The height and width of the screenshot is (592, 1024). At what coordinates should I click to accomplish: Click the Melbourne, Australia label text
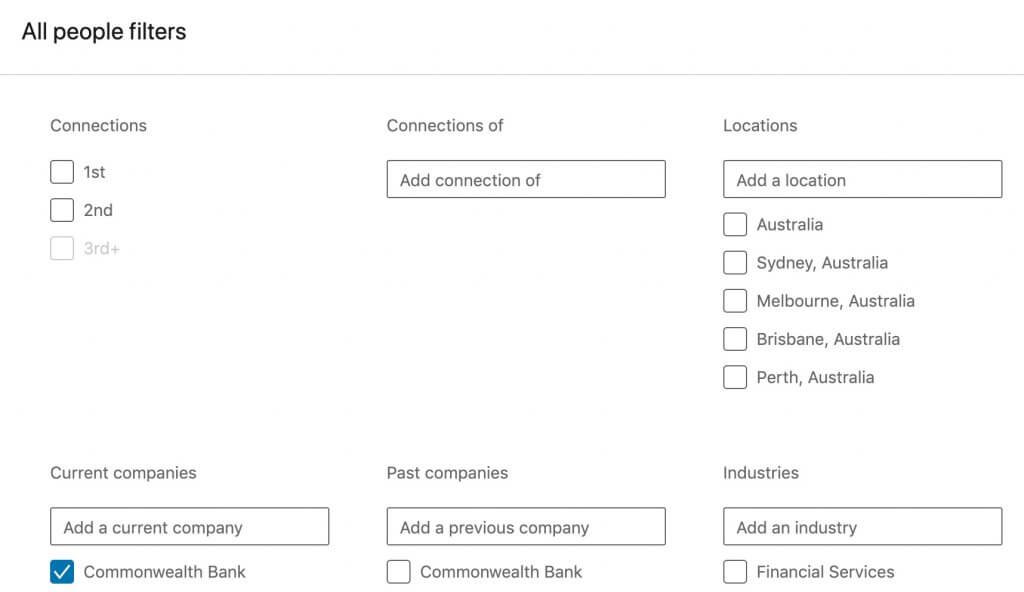[835, 301]
